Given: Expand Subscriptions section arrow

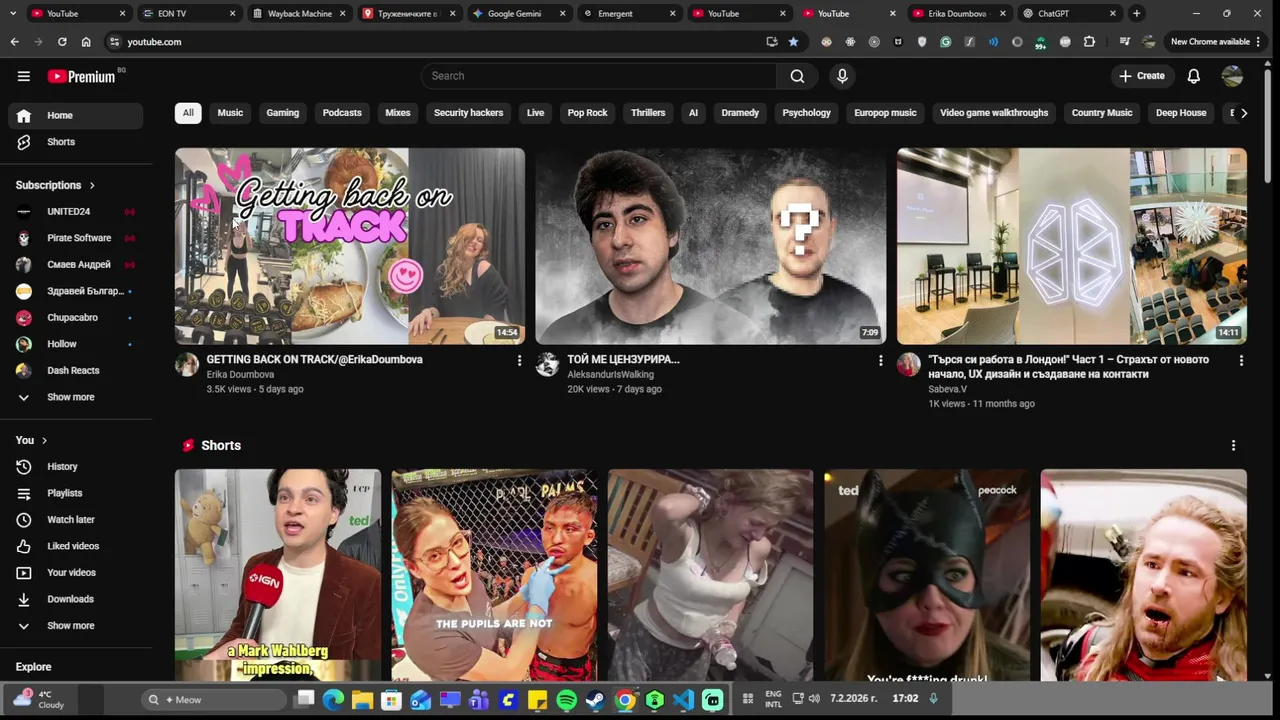Looking at the screenshot, I should [x=92, y=185].
